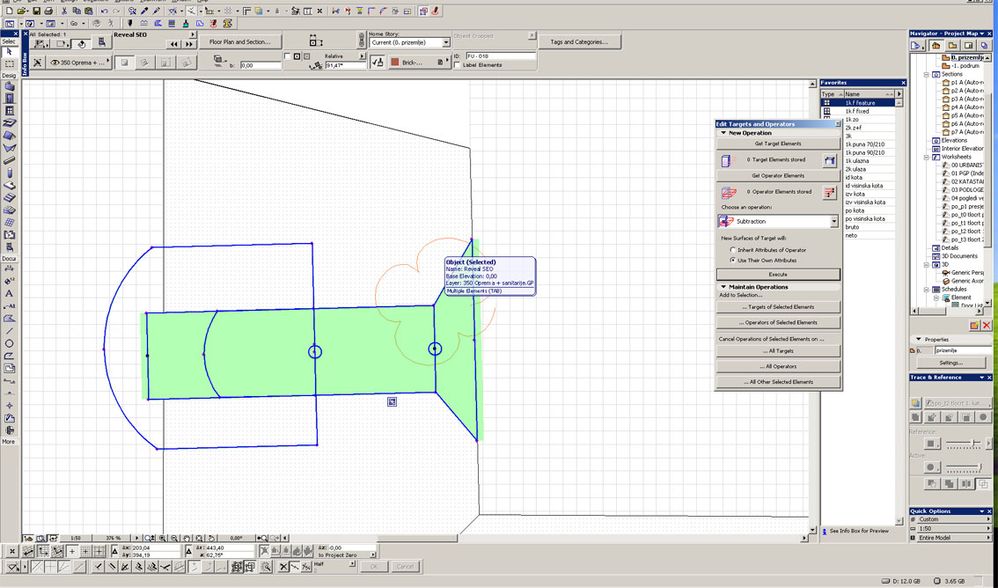Toggle the Label Elements checkbox
The image size is (998, 588).
(456, 65)
